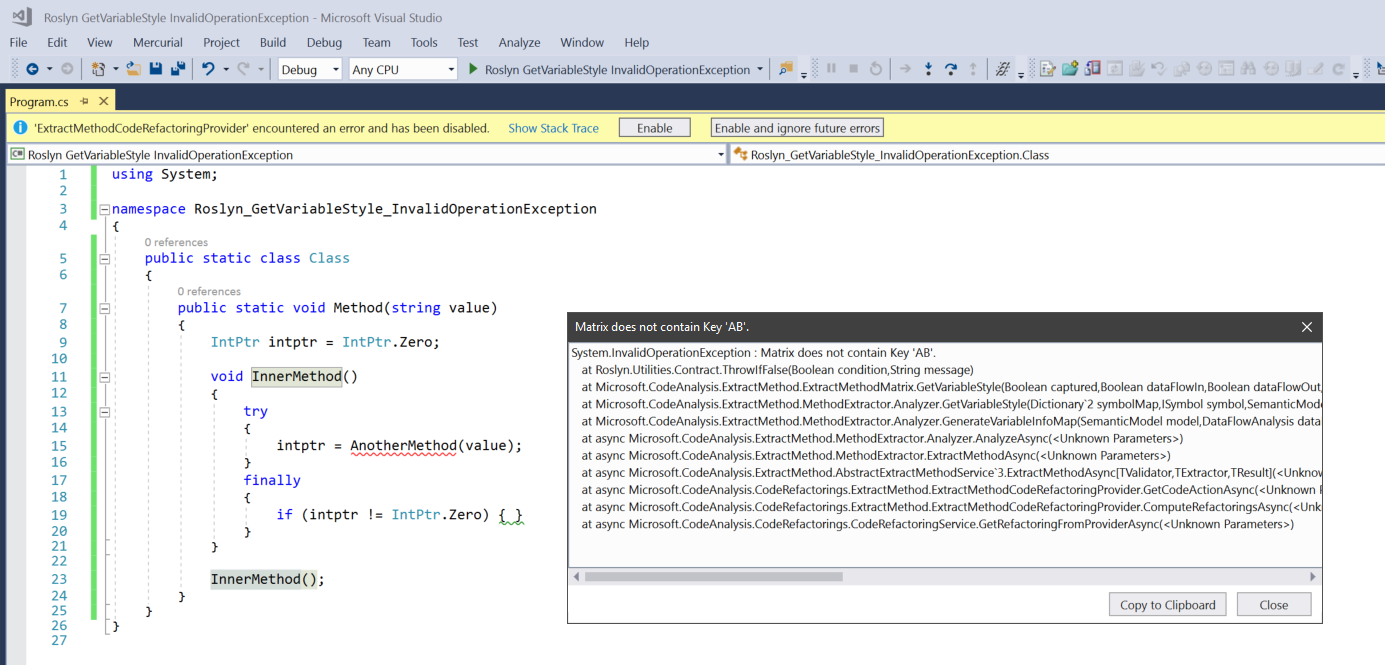Click the Break All pause icon
This screenshot has height=665, width=1385.
832,69
